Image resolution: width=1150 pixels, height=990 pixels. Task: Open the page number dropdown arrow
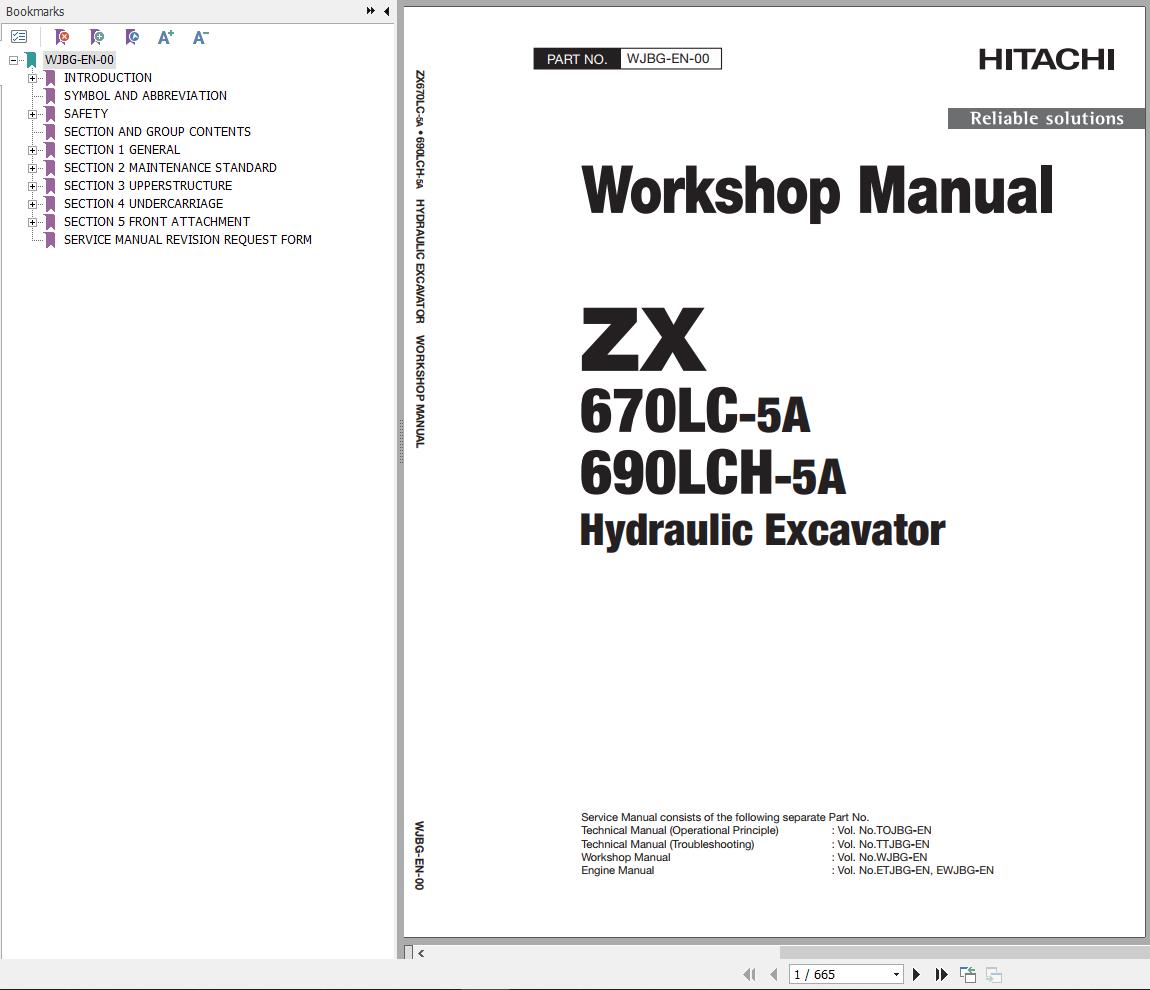tap(896, 975)
